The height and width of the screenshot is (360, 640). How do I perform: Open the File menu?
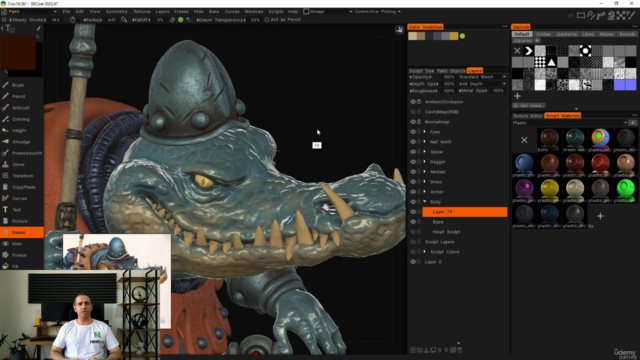(x=67, y=11)
